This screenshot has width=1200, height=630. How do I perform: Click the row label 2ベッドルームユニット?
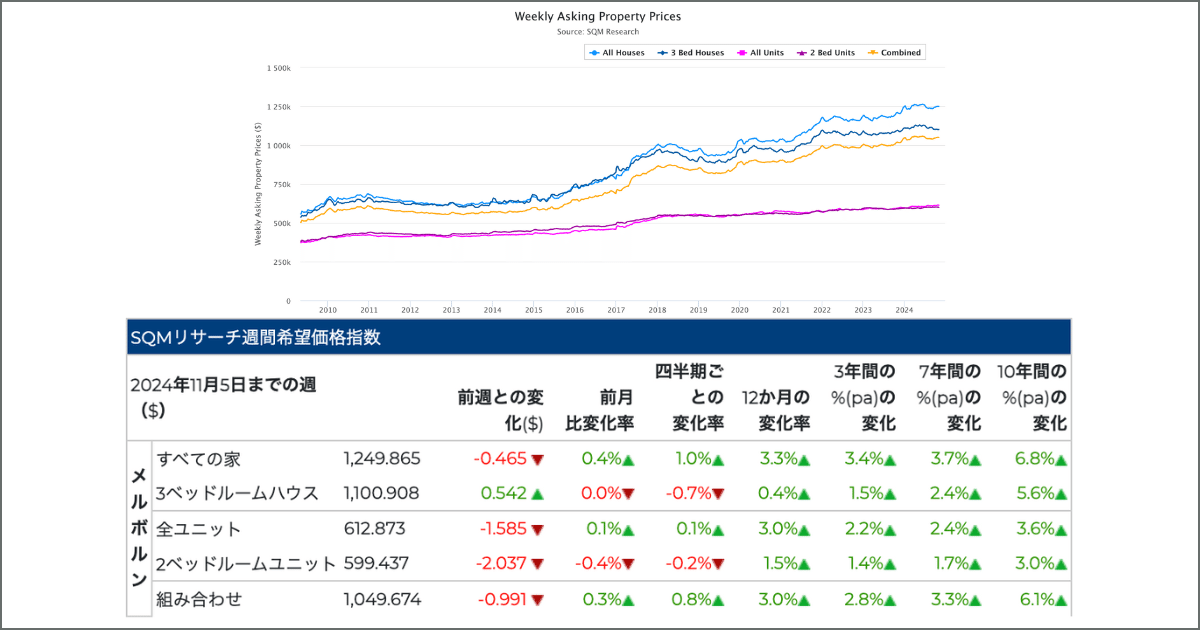pyautogui.click(x=246, y=564)
